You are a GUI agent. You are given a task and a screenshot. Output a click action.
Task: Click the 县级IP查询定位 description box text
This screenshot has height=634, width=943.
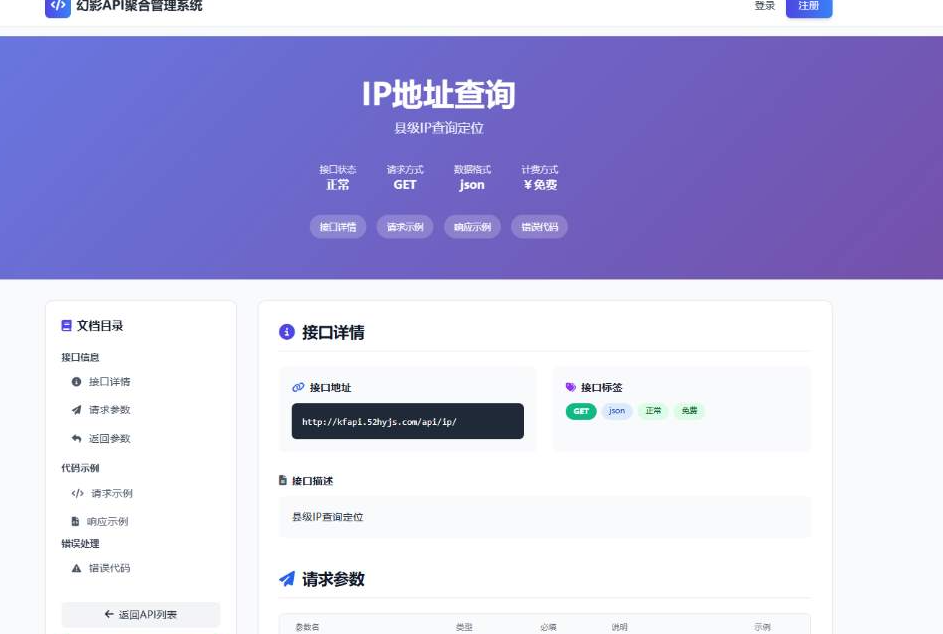click(x=328, y=517)
